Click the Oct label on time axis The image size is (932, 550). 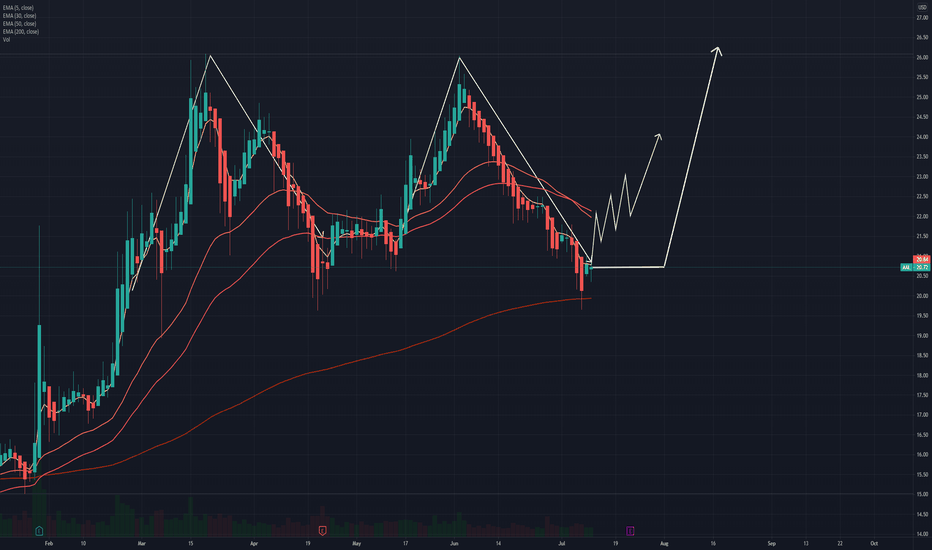pos(874,543)
